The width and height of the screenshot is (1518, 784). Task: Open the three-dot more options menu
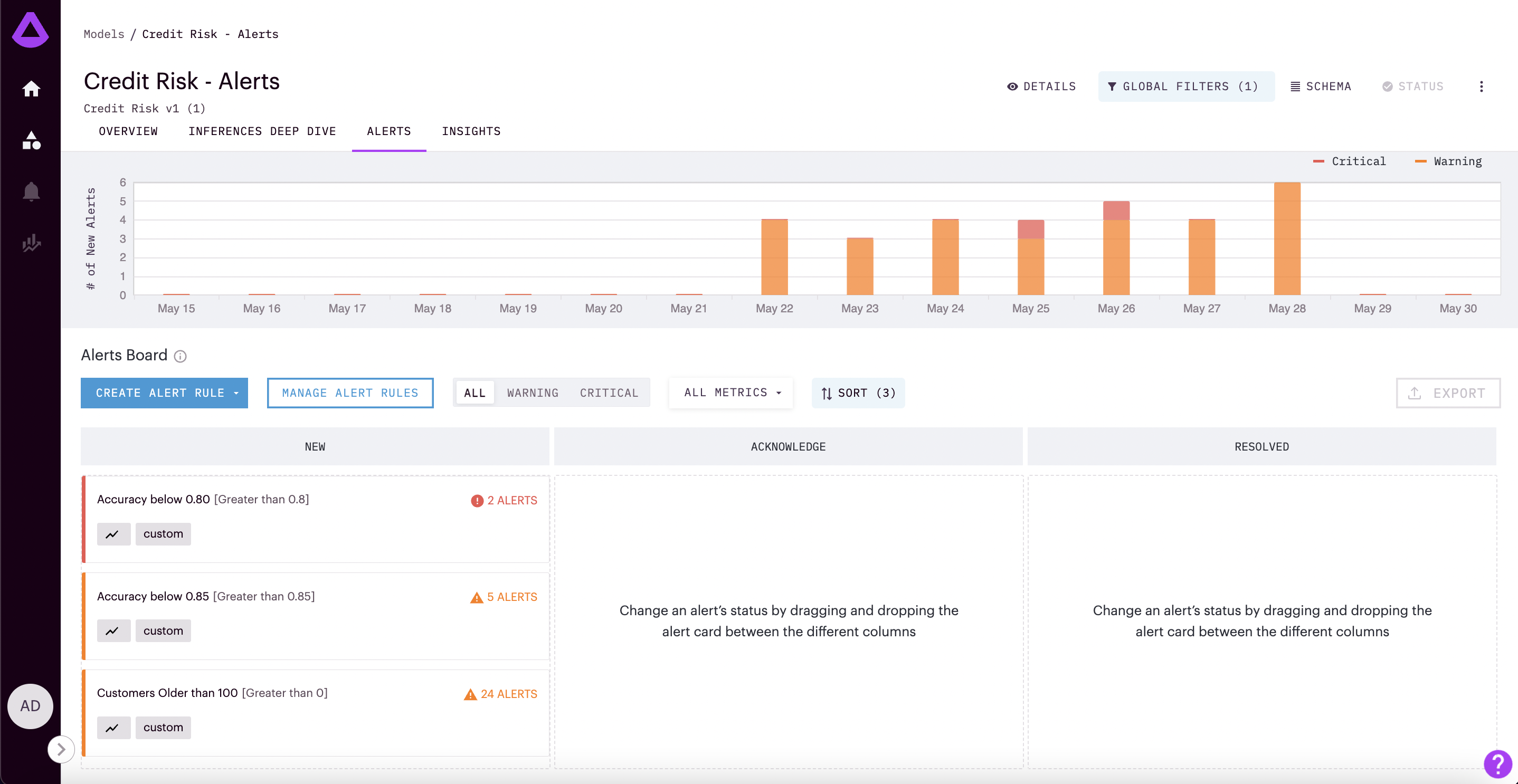click(1481, 87)
